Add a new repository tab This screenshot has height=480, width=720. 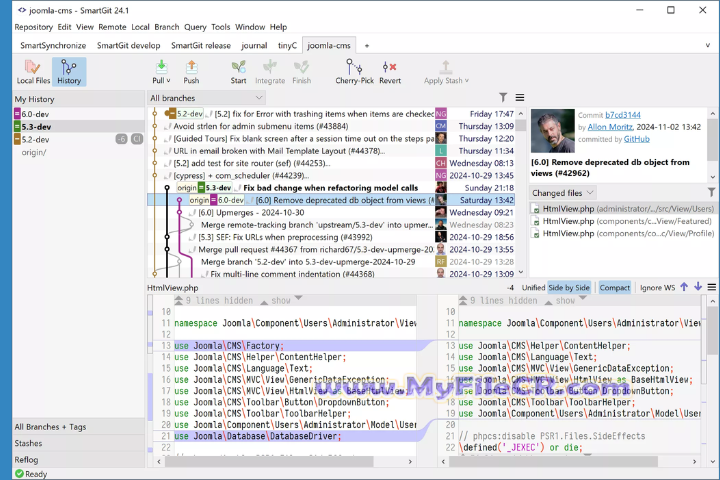pos(366,45)
